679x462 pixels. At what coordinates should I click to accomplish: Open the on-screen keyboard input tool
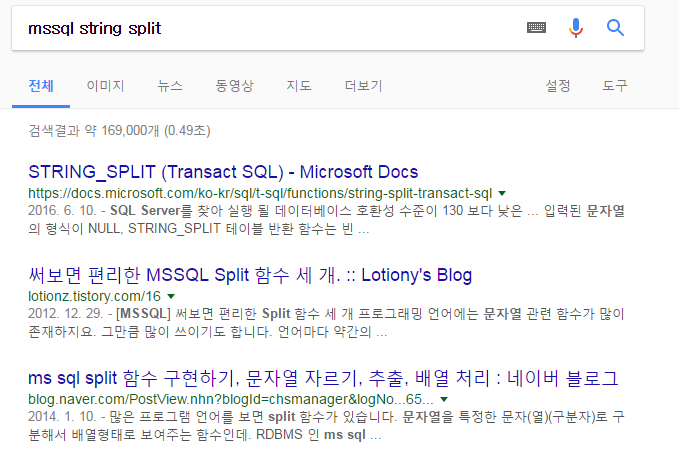point(537,28)
